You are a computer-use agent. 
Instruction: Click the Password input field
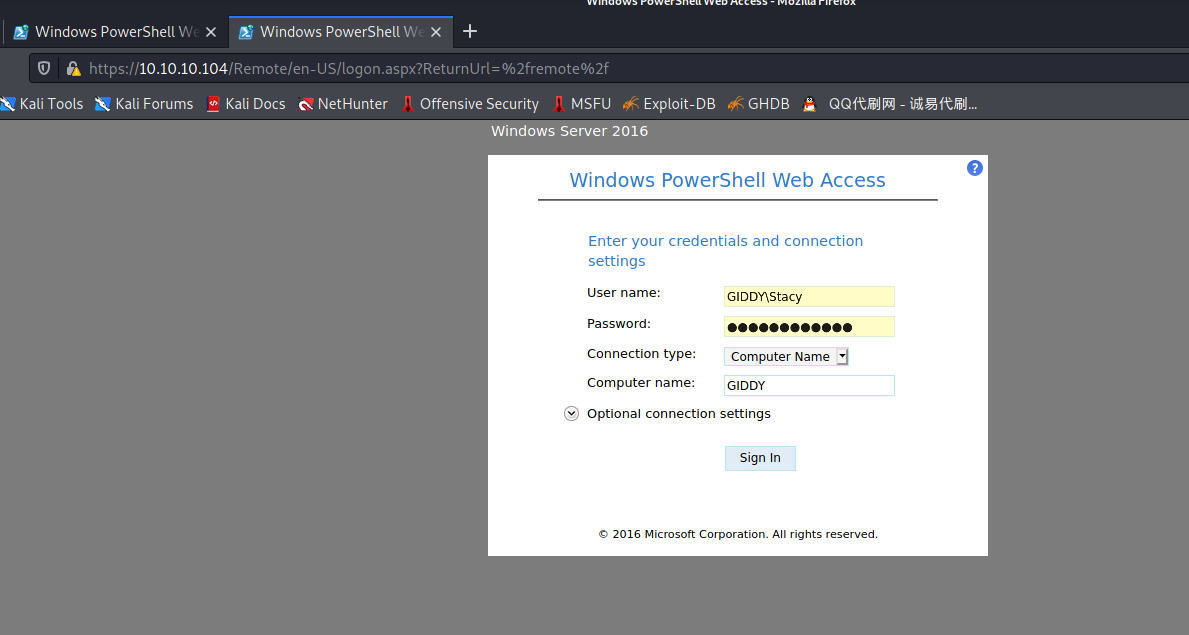809,327
